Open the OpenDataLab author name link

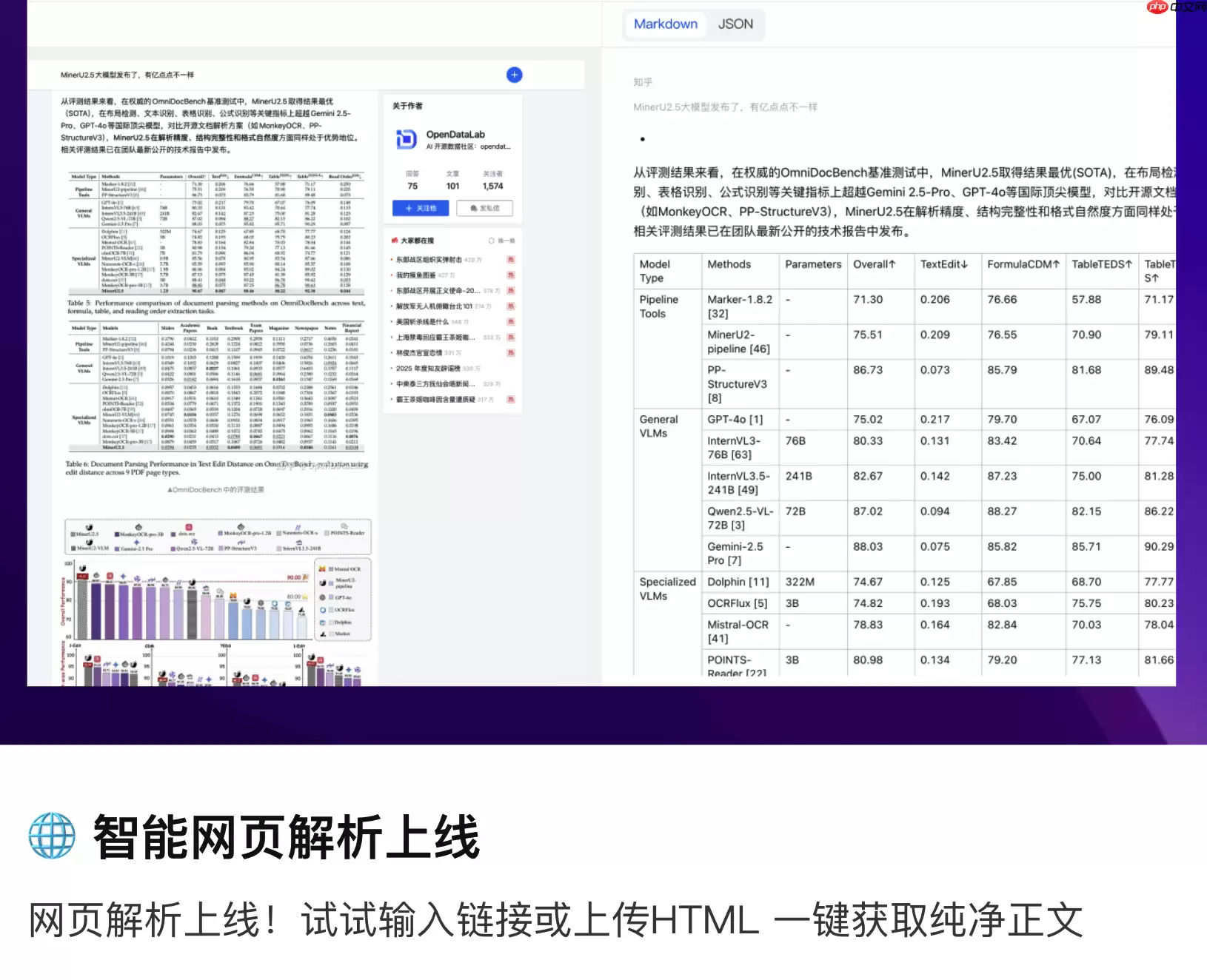coord(455,135)
